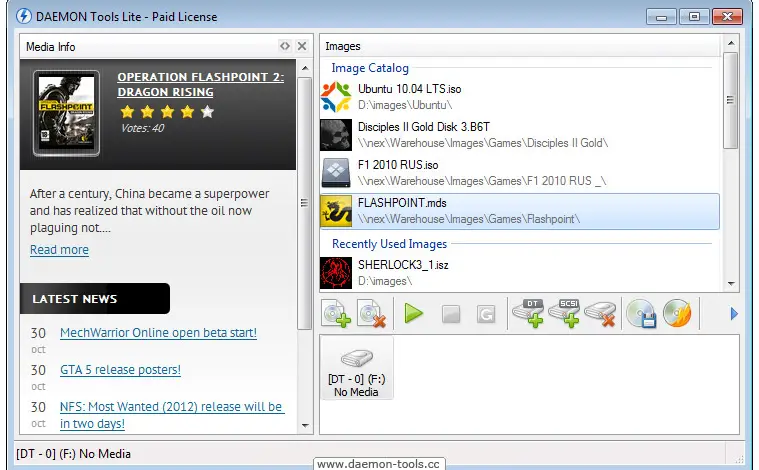Open MechWarrior Online open beta start news
The height and width of the screenshot is (470, 759).
point(158,333)
